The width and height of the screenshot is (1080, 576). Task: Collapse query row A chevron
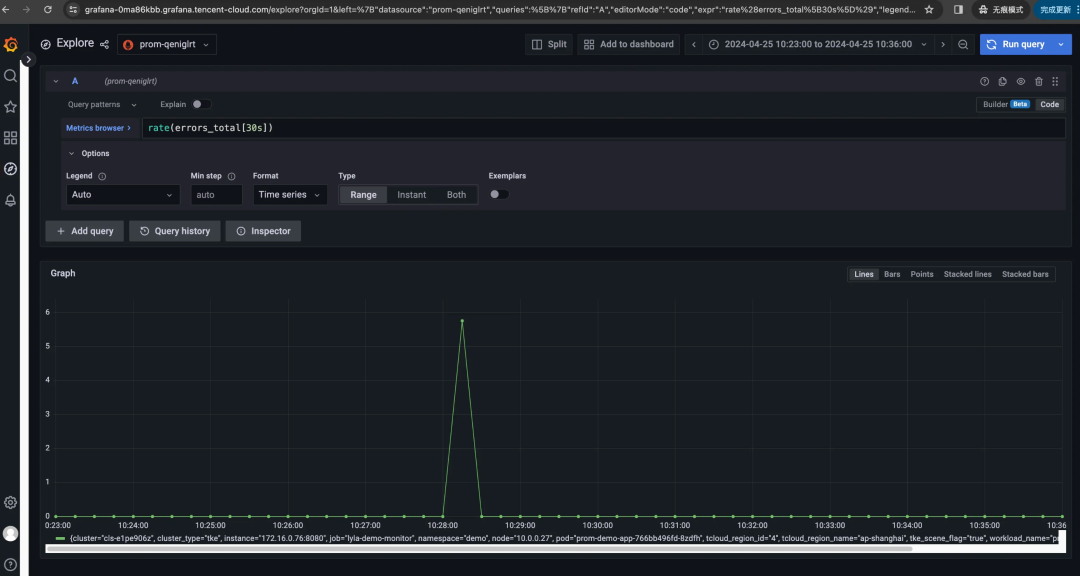pos(56,81)
